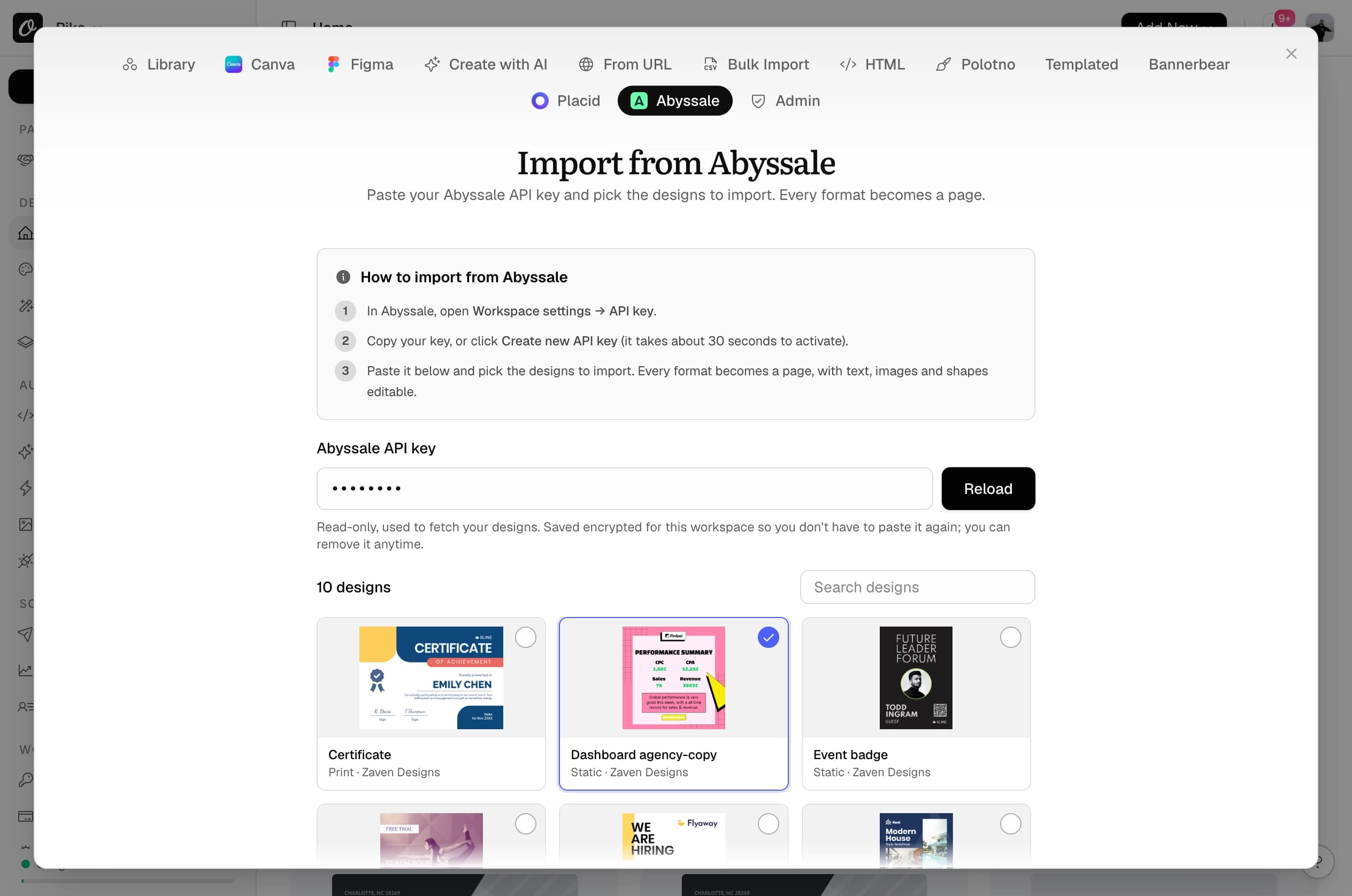The height and width of the screenshot is (896, 1352).
Task: Click the 'Print · Zaven Designs' label
Action: (384, 772)
